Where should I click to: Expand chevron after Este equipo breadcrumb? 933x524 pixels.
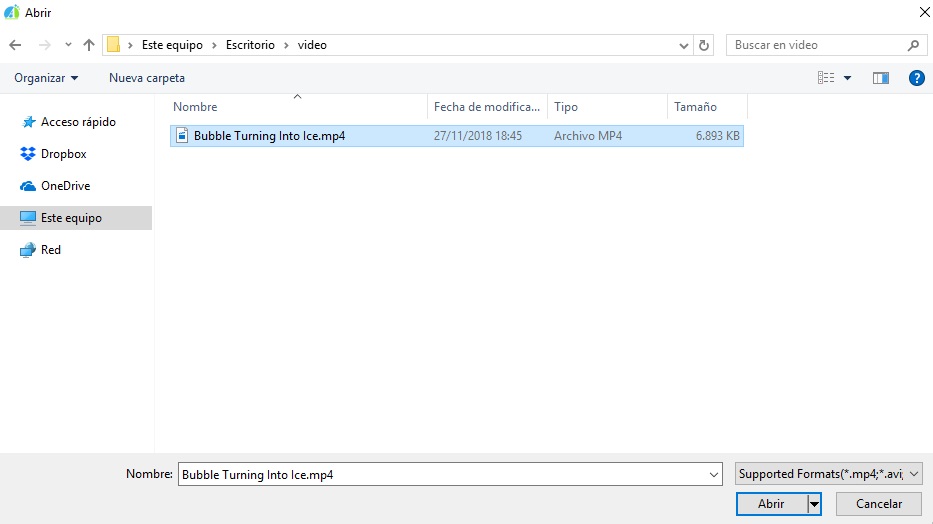pos(214,45)
